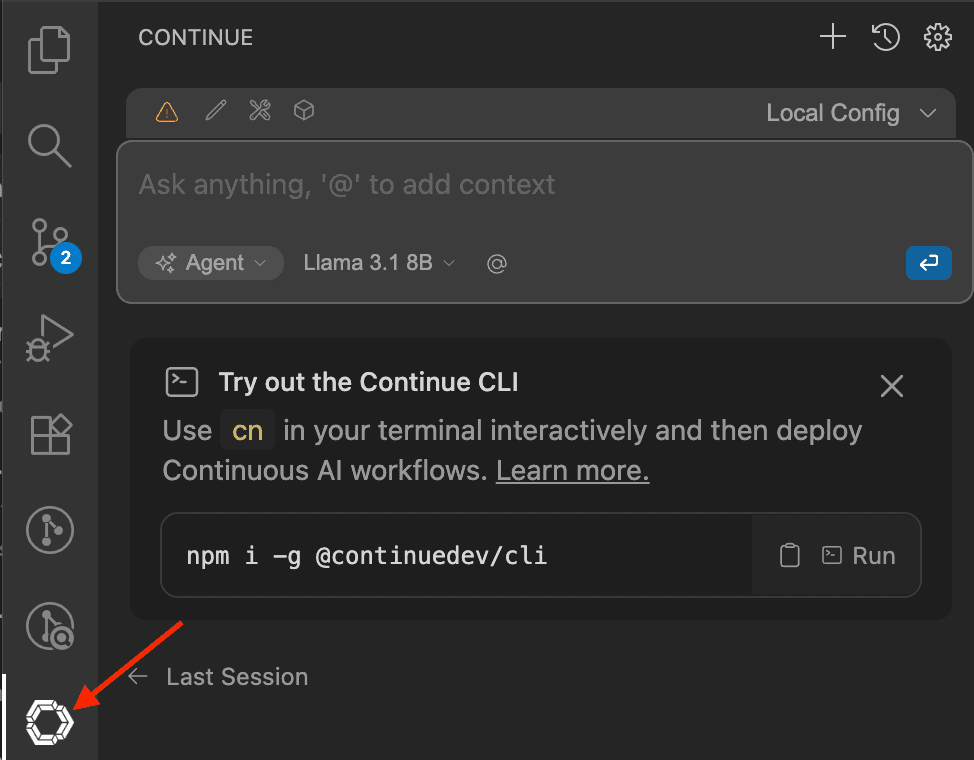Open the Explorer view in the sidebar

(x=49, y=48)
